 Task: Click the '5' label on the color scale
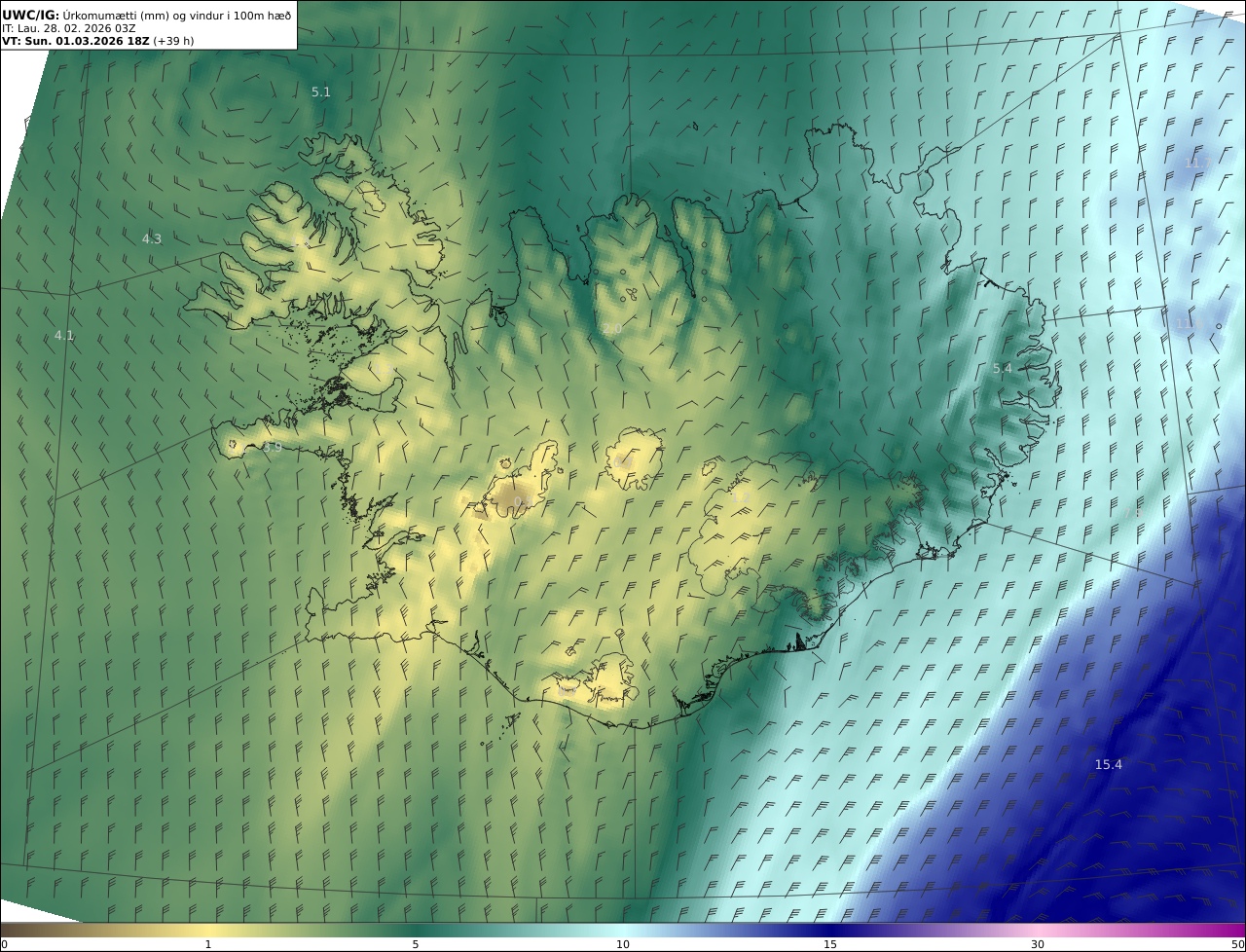pyautogui.click(x=416, y=944)
